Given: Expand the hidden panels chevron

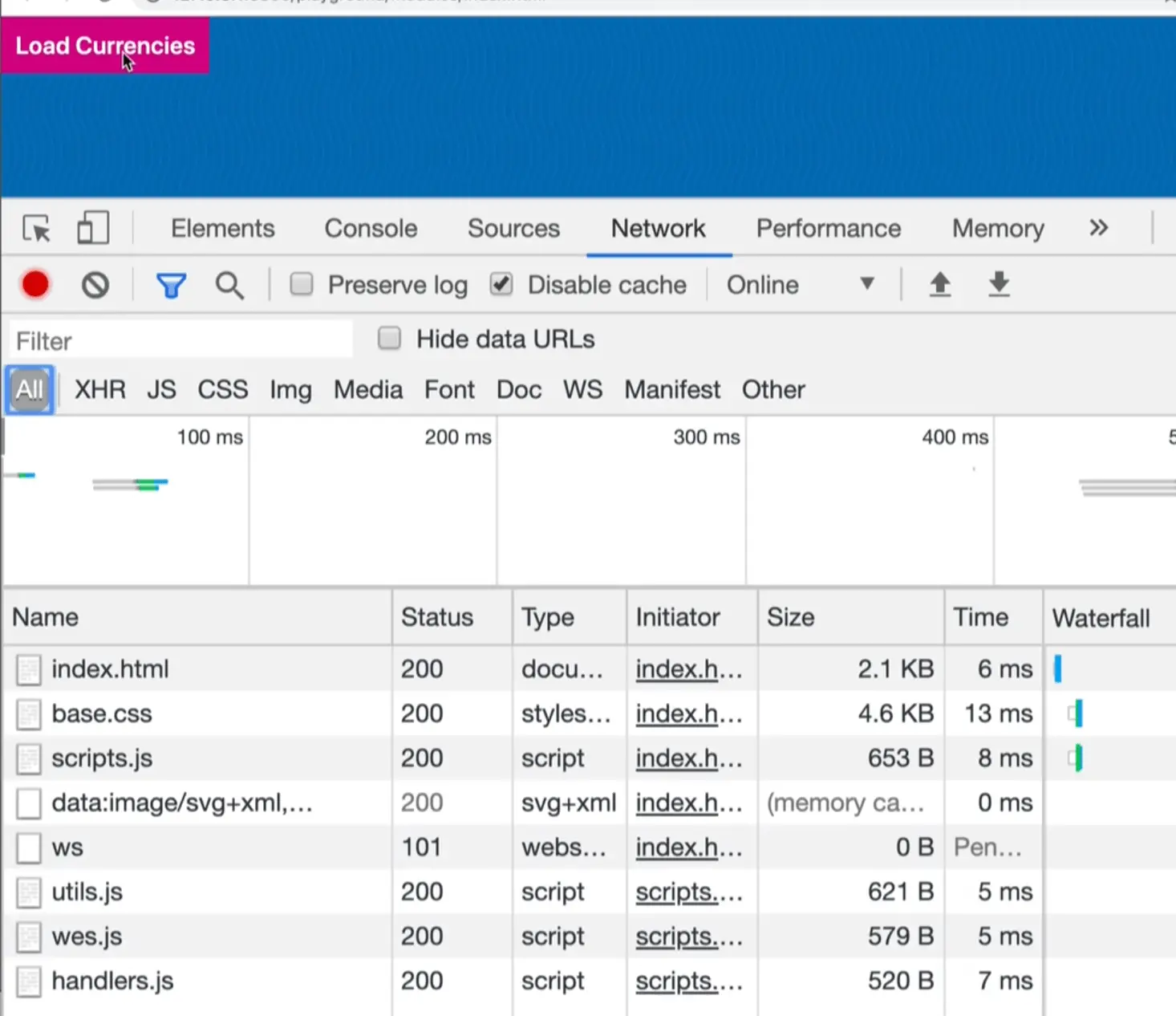Looking at the screenshot, I should pos(1098,228).
